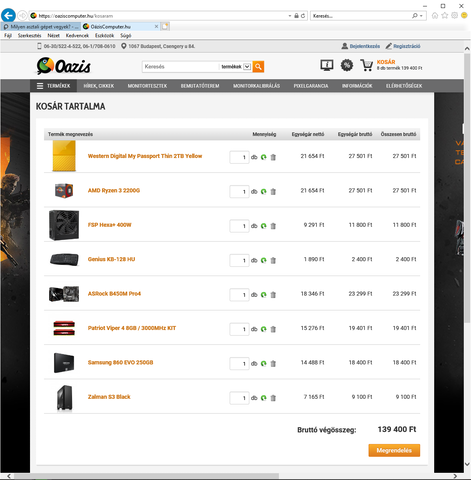
Task: Click the KOSÁR cart summary text
Action: [x=399, y=65]
